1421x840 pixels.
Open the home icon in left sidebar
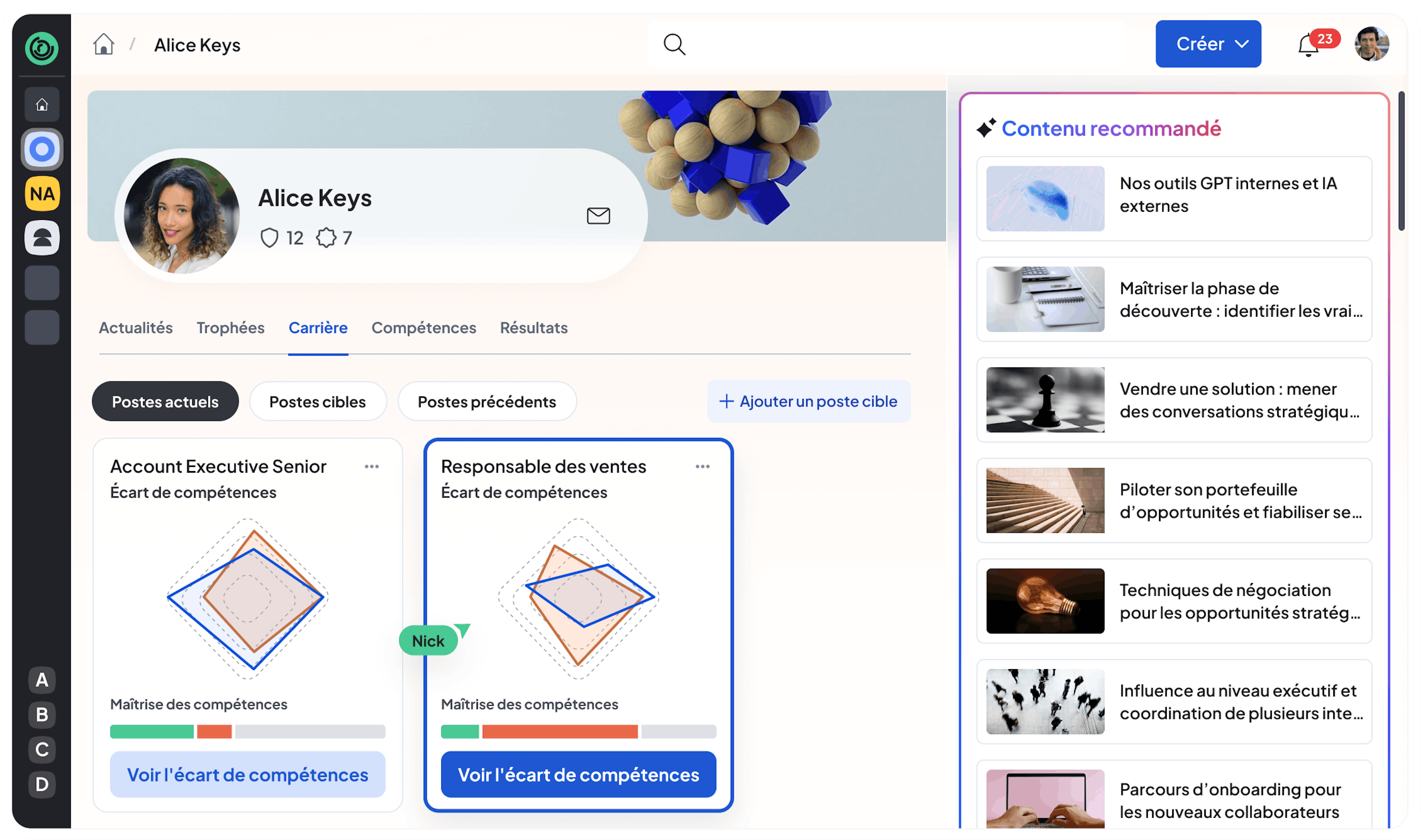(x=42, y=105)
